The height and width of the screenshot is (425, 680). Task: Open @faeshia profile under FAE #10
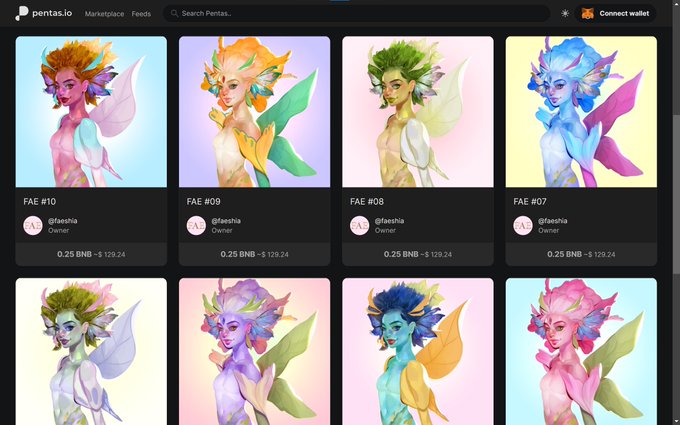[63, 221]
